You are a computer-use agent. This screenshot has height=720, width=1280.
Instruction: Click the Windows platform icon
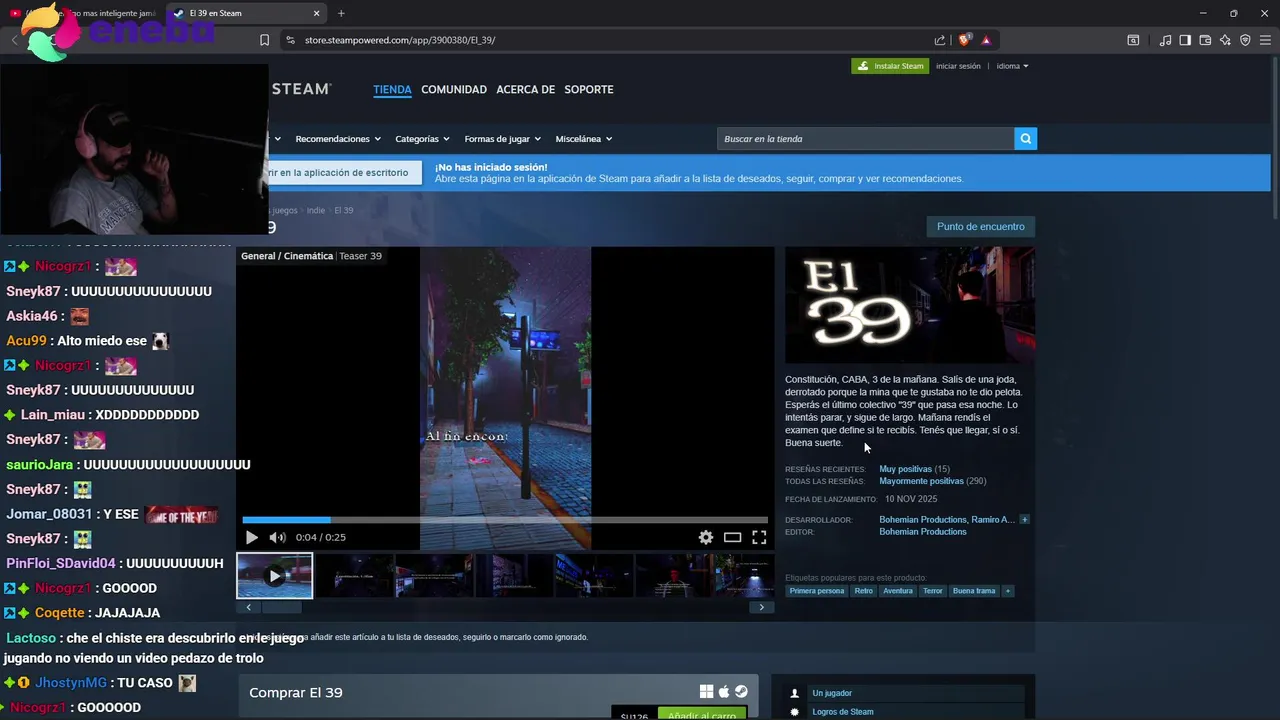click(x=706, y=692)
